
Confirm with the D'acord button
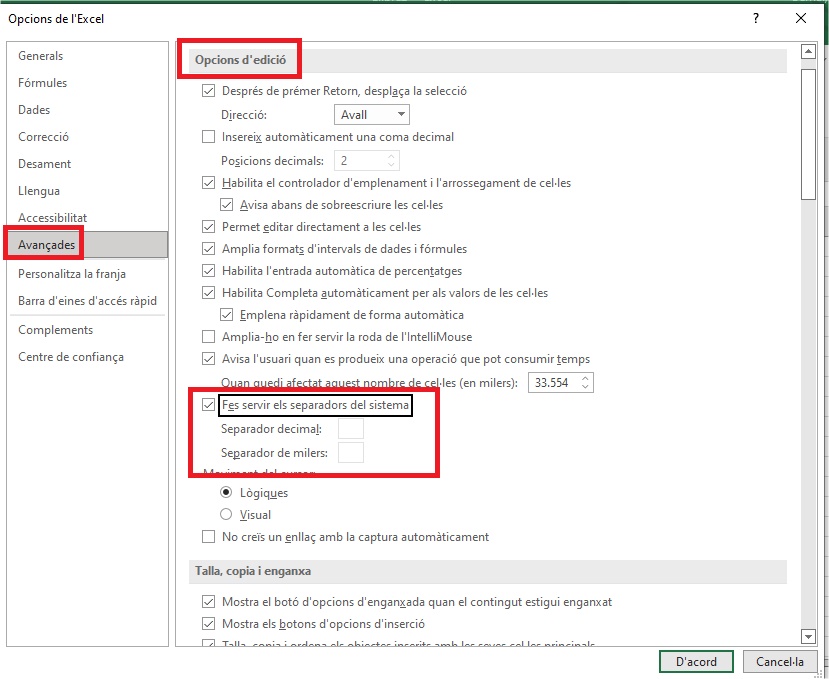(x=696, y=662)
